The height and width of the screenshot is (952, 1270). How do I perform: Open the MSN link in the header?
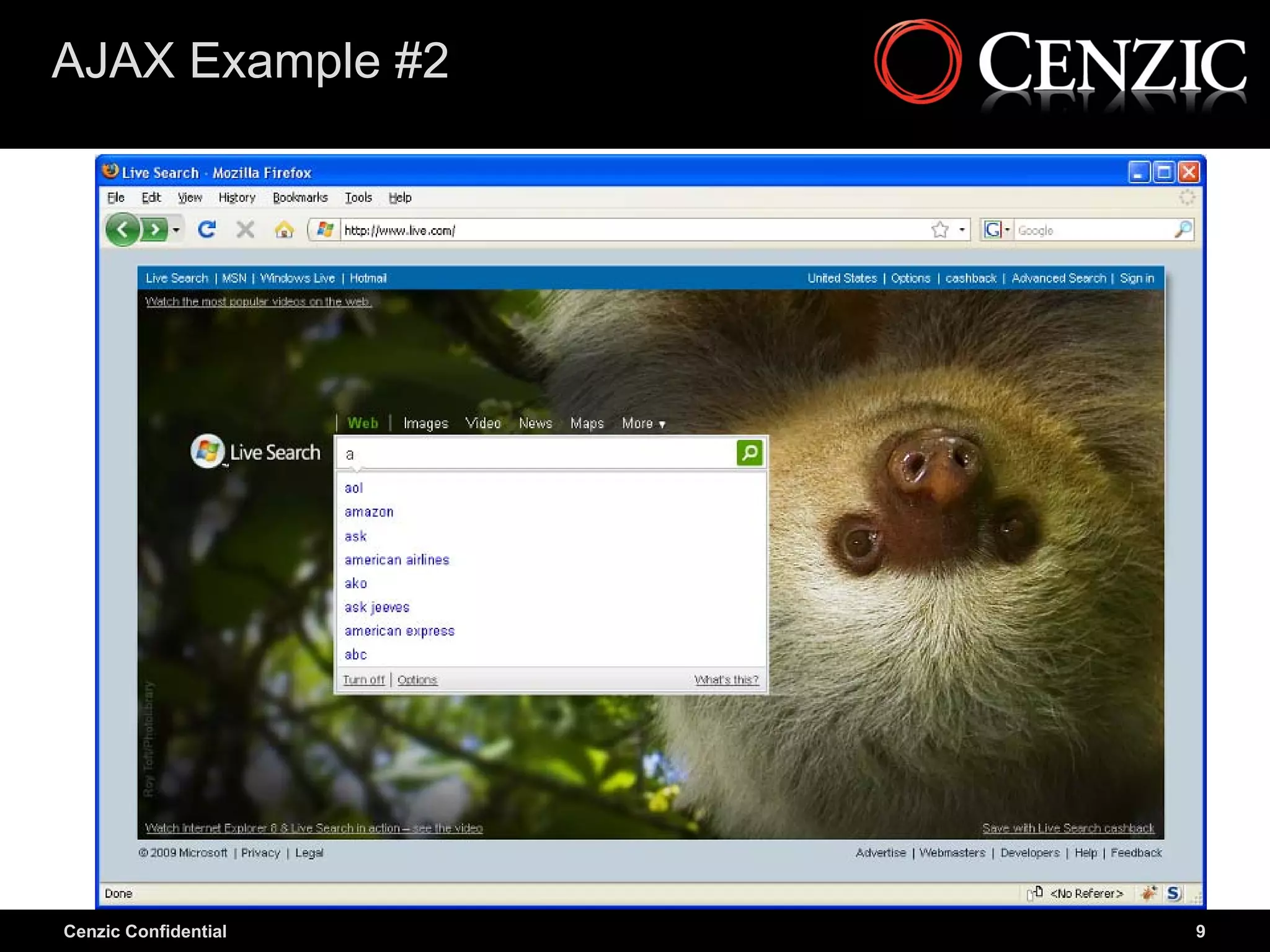[x=234, y=278]
